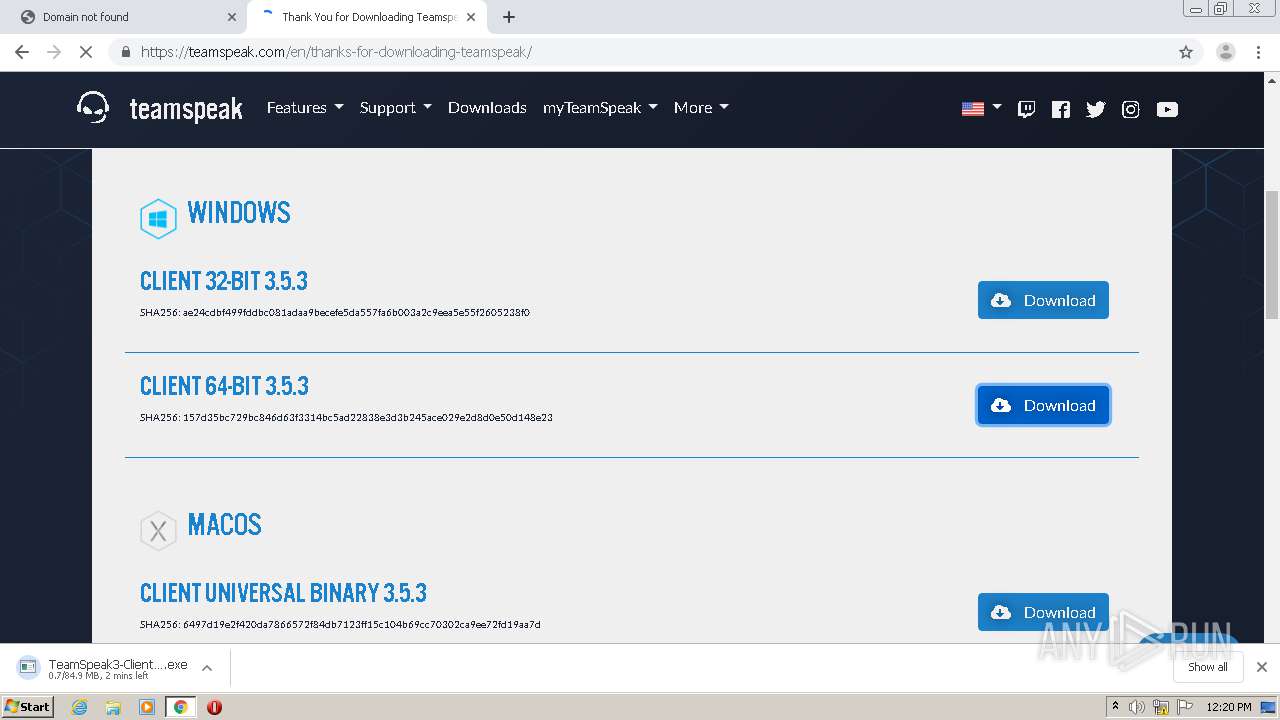Click the CLIENT 32-BIT 3.5.3 title
Viewport: 1280px width, 720px height.
(224, 281)
